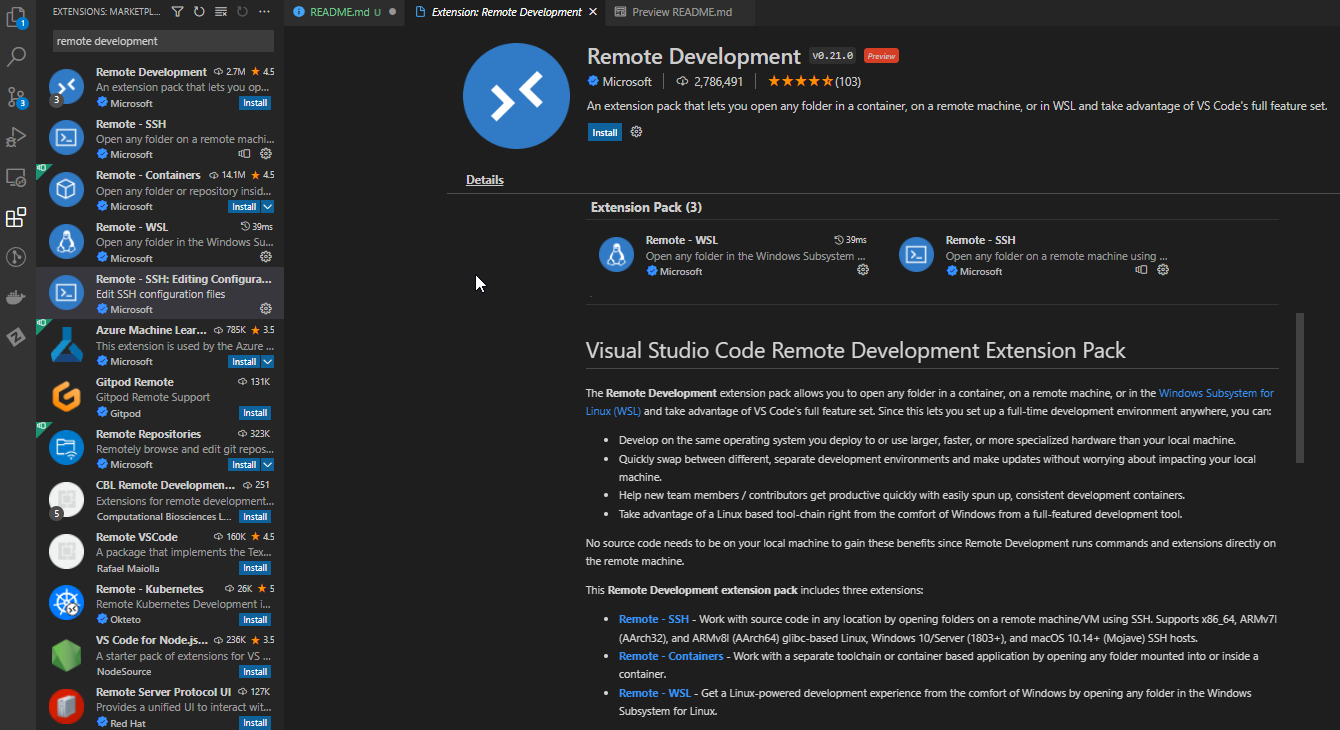Click the Remote - Kubernetes wheel icon
This screenshot has width=1340, height=730.
pyautogui.click(x=66, y=603)
